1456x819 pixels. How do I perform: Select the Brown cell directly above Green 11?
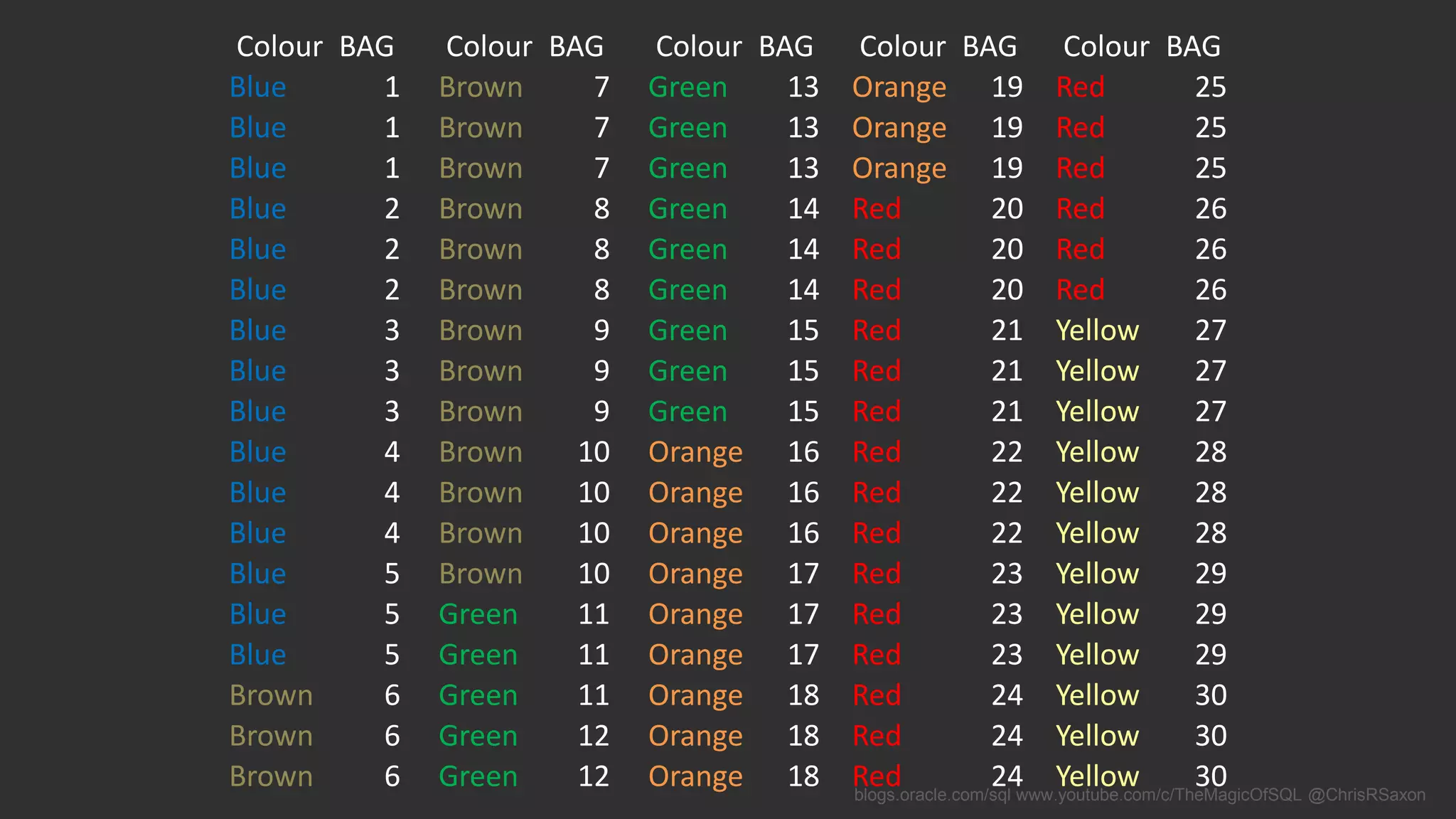tap(481, 574)
